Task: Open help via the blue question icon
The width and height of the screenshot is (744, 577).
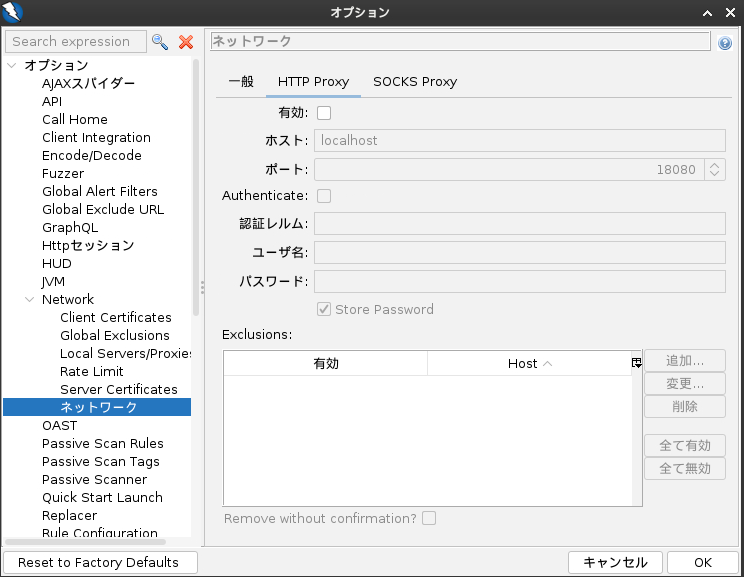Action: pyautogui.click(x=725, y=43)
